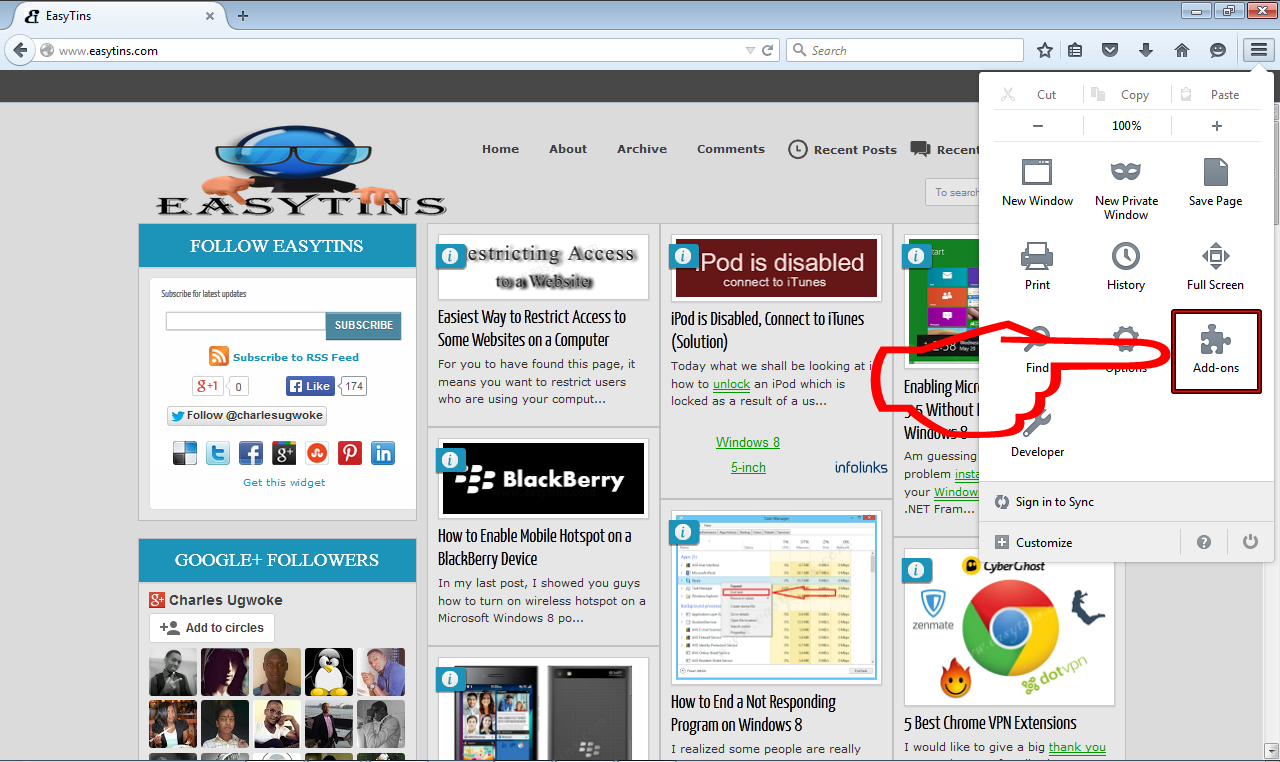1280x762 pixels.
Task: Open the Recent Posts navigation link
Action: click(x=843, y=149)
